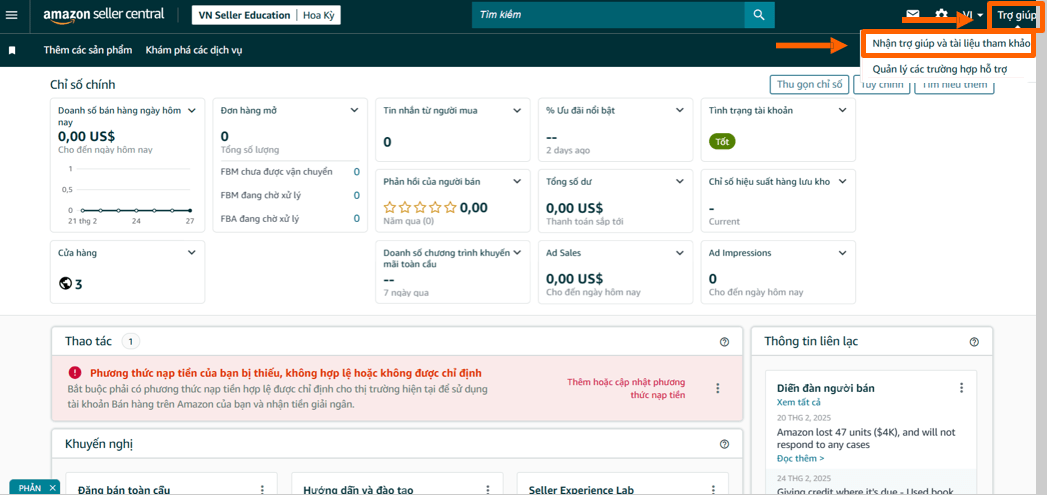
Task: Click the Thao tác count badge 1
Action: [131, 341]
